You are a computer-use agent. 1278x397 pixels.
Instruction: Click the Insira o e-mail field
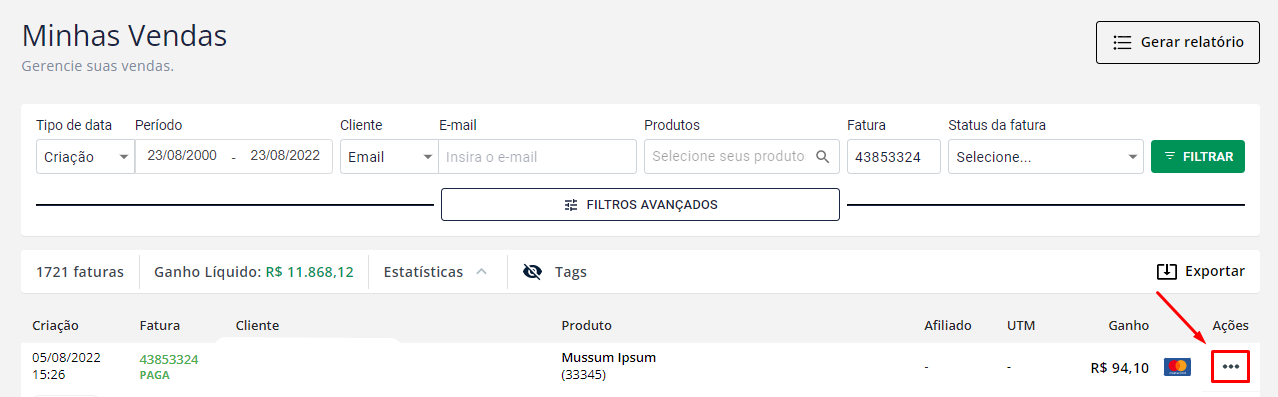coord(537,156)
